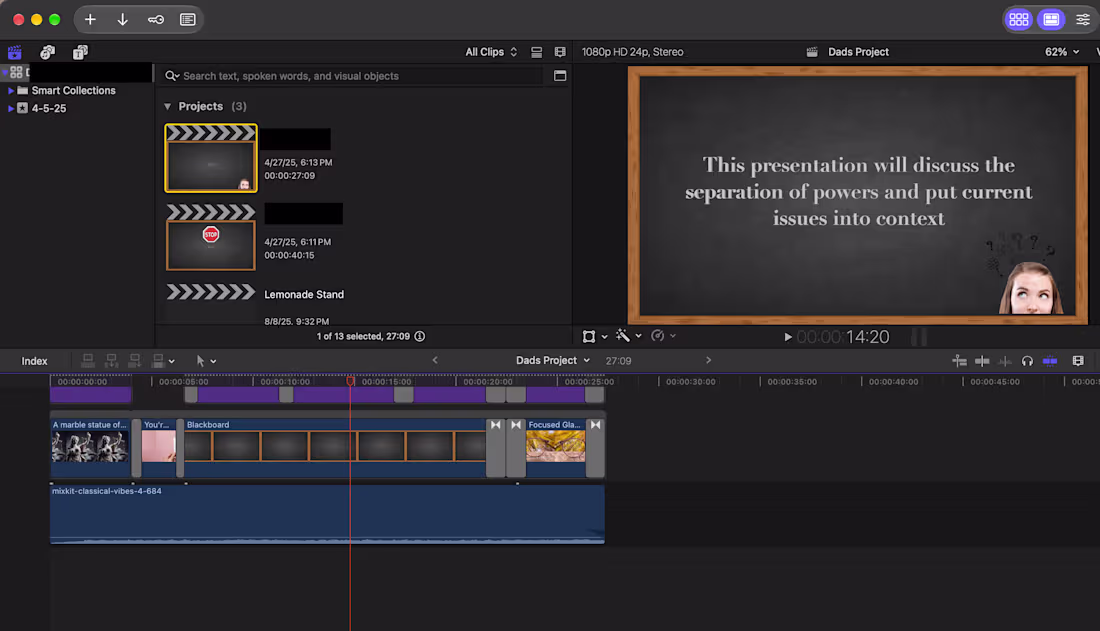This screenshot has height=631, width=1100.
Task: Open the timeline Index panel
Action: click(34, 361)
